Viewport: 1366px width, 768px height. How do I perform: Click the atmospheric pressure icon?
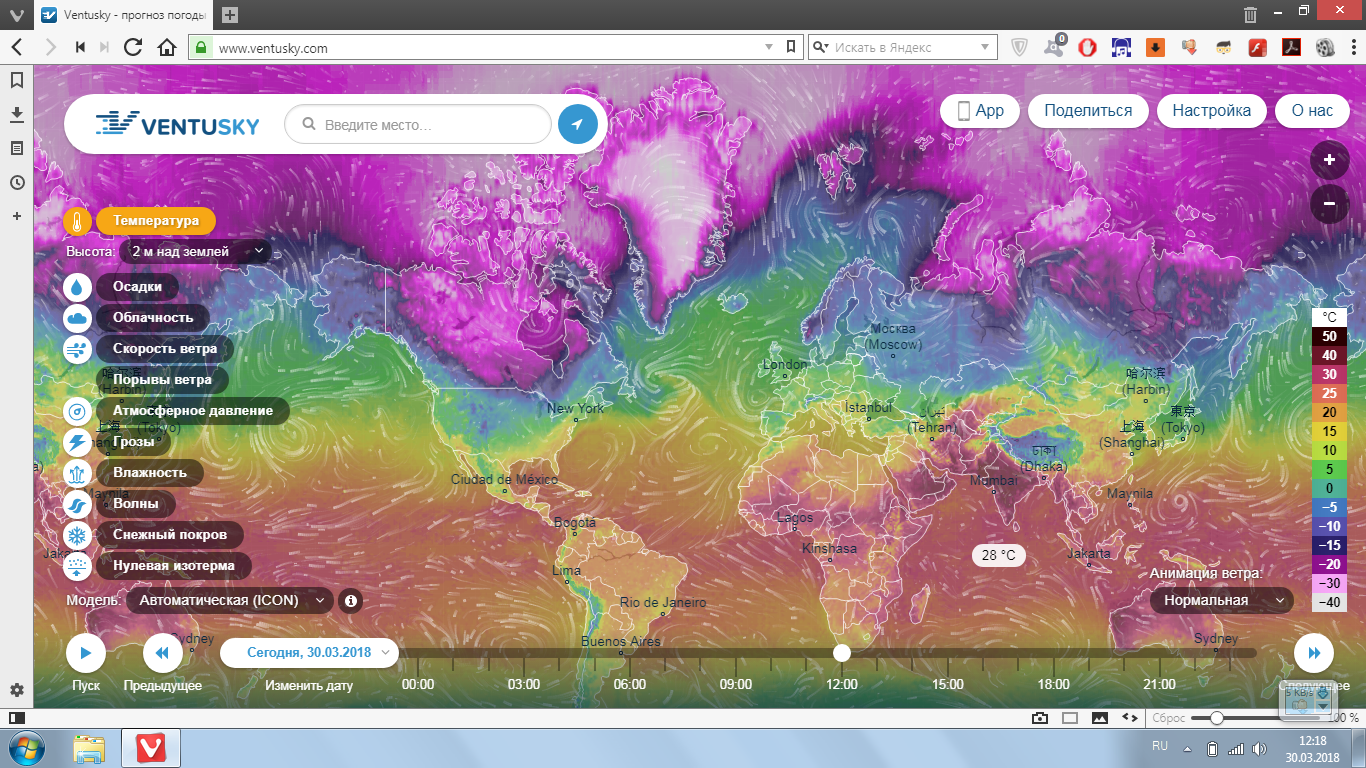[78, 411]
